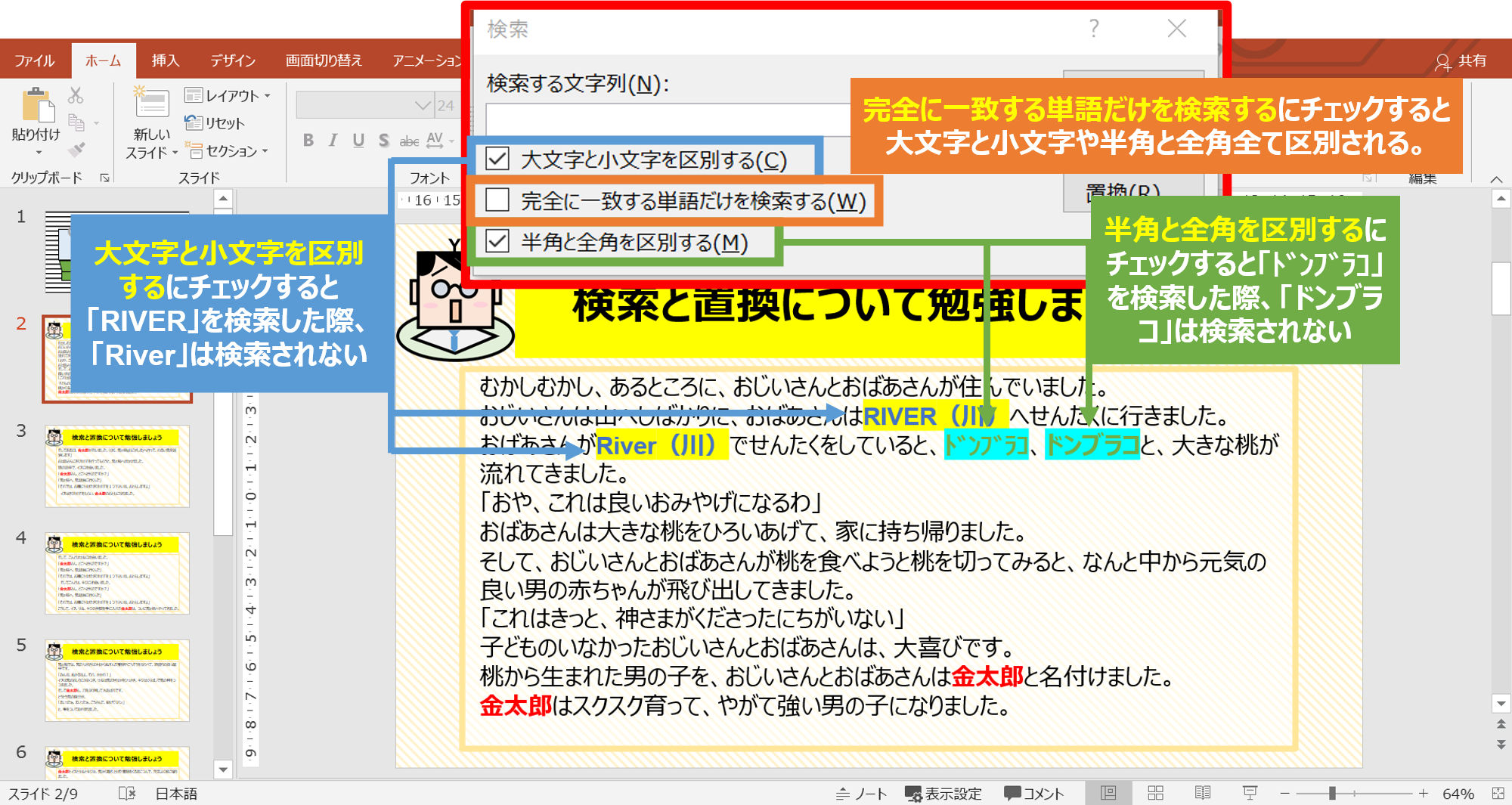Open the font name dropdown

[x=422, y=106]
